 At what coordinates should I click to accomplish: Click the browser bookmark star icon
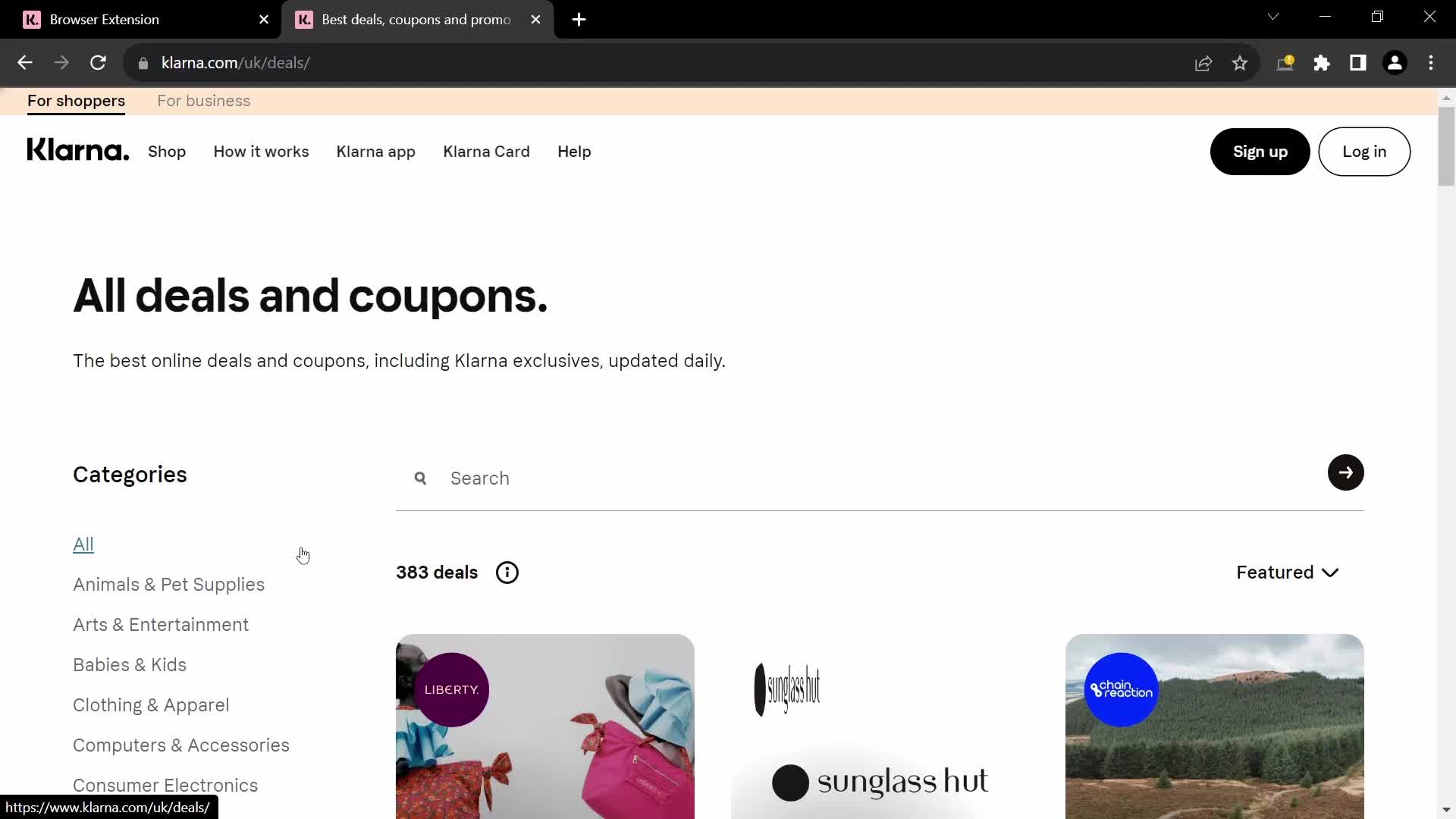1239,62
